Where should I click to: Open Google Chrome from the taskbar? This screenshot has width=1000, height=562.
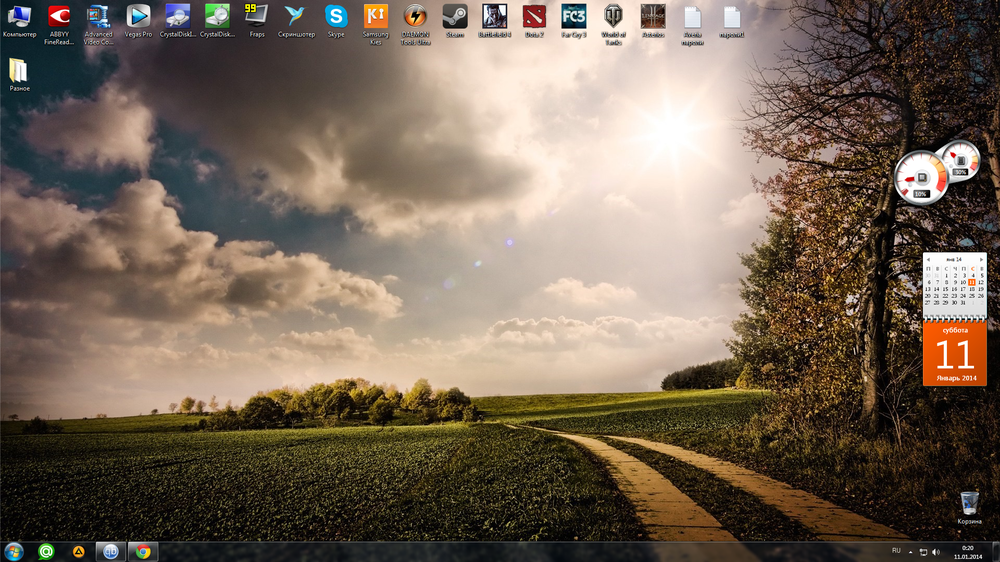(143, 551)
